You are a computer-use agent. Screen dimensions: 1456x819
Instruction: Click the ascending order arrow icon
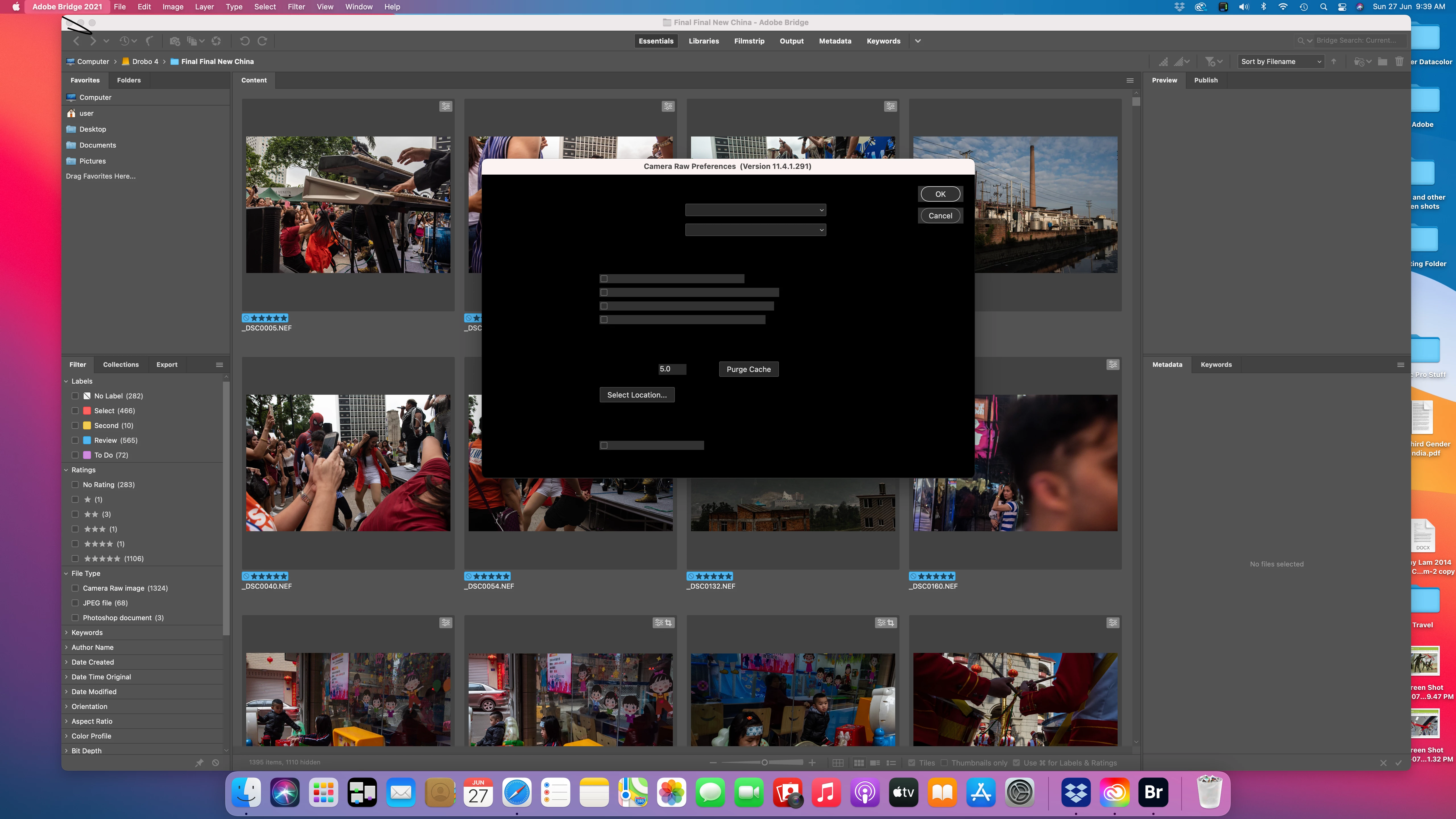[x=1334, y=62]
